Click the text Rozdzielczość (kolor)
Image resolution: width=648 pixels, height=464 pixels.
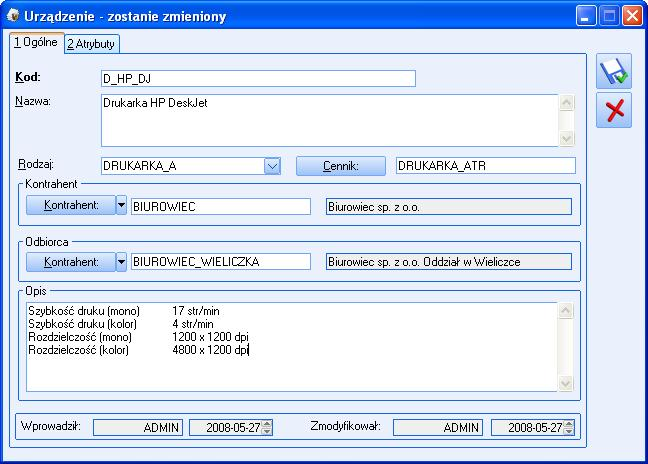click(79, 350)
